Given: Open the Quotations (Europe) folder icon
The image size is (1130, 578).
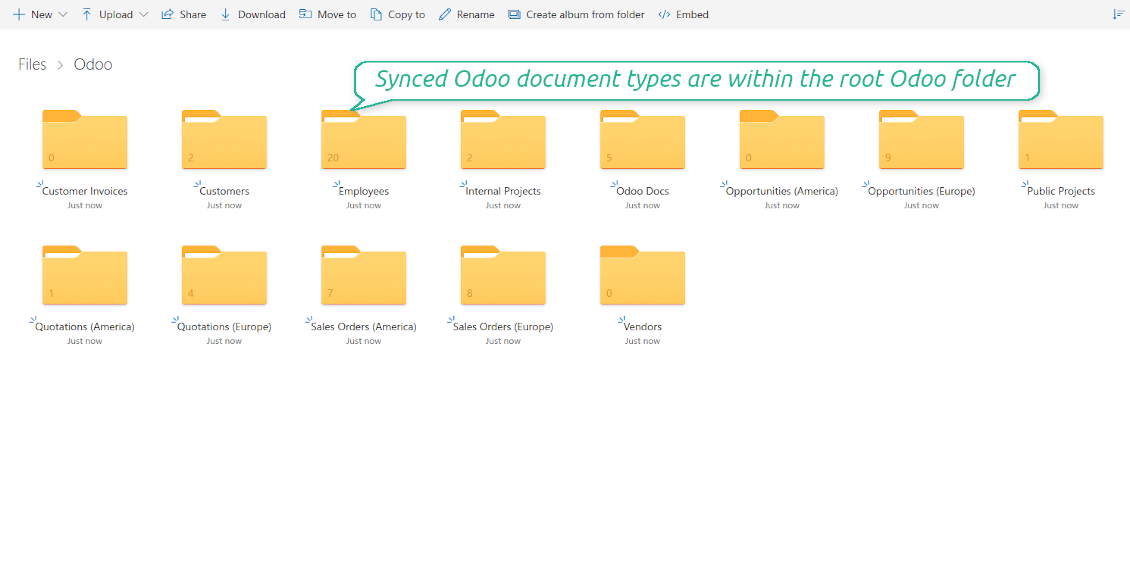Looking at the screenshot, I should pos(224,275).
